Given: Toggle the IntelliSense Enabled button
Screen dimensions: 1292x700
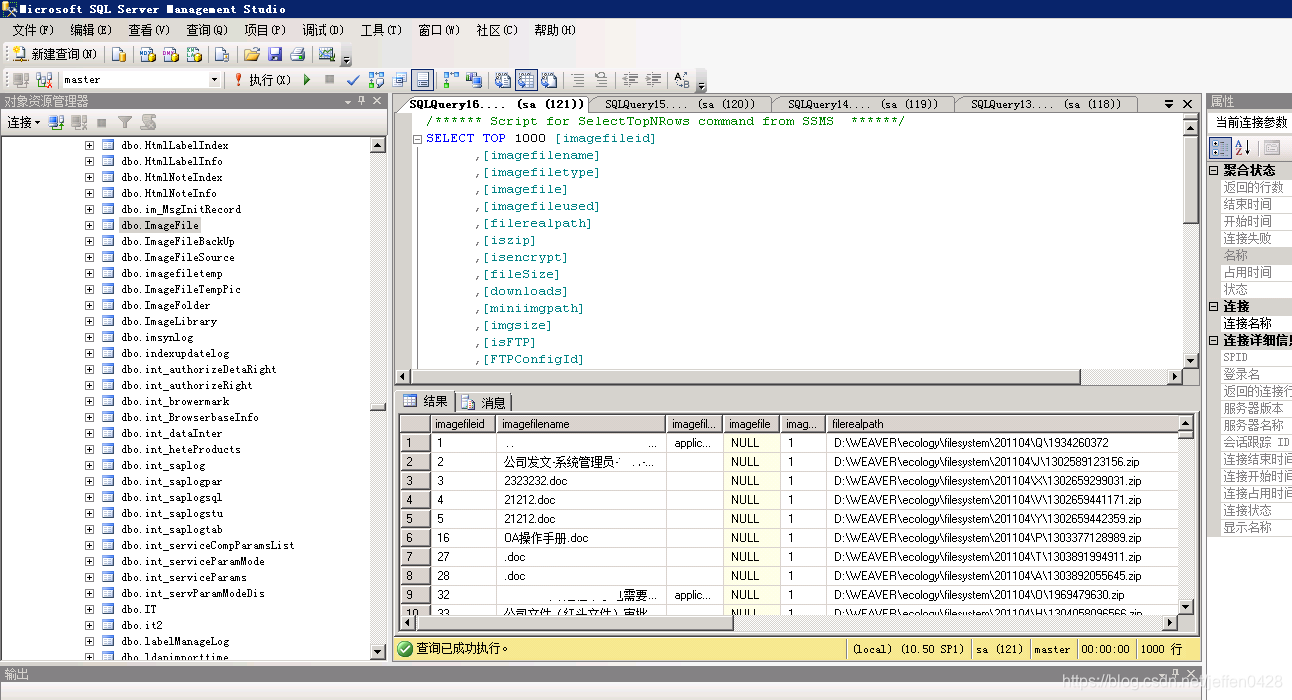Looking at the screenshot, I should [423, 80].
